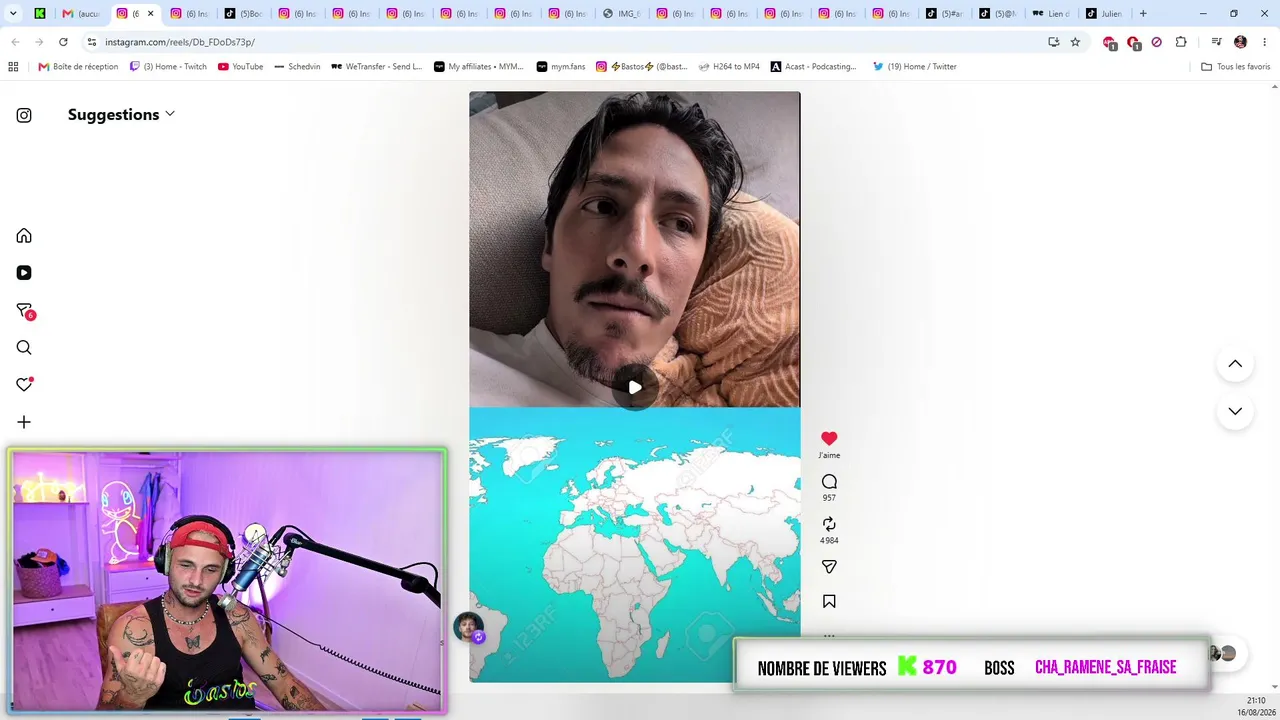Screen dimensions: 1280x720
Task: Expand the Suggestions dropdown
Action: tap(121, 114)
